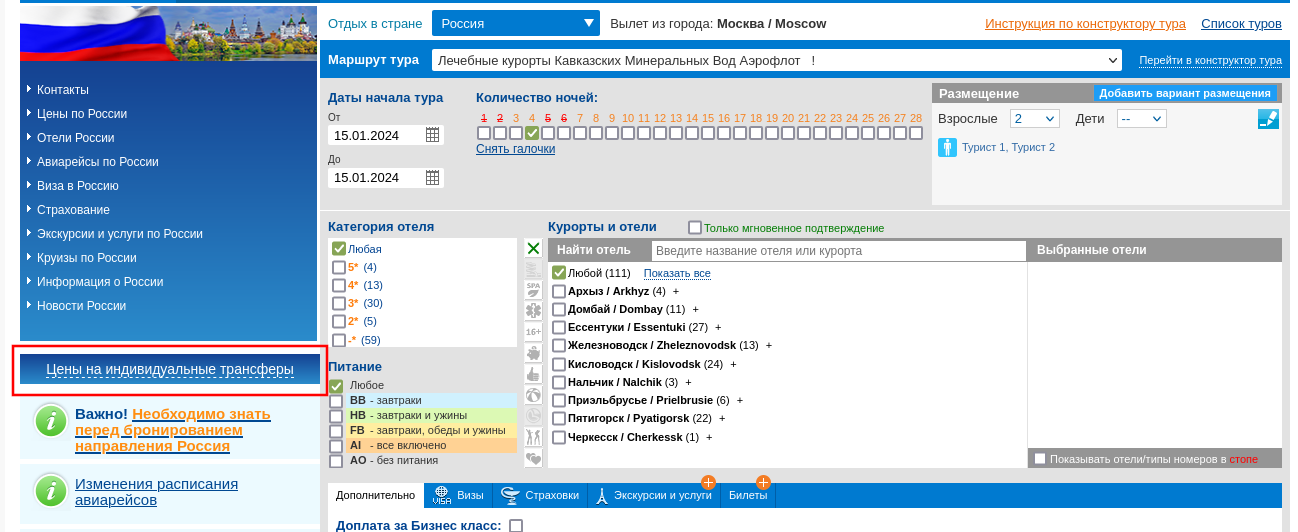Click the 'Снять галочки' link
The width and height of the screenshot is (1298, 532).
515,149
